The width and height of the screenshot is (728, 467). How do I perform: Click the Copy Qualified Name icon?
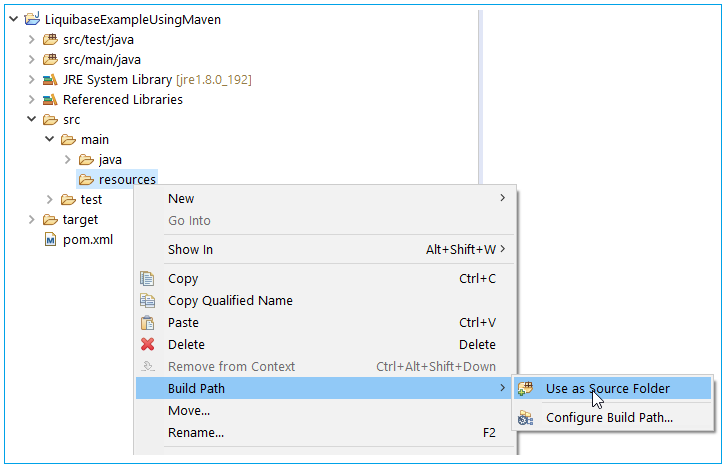[x=147, y=301]
